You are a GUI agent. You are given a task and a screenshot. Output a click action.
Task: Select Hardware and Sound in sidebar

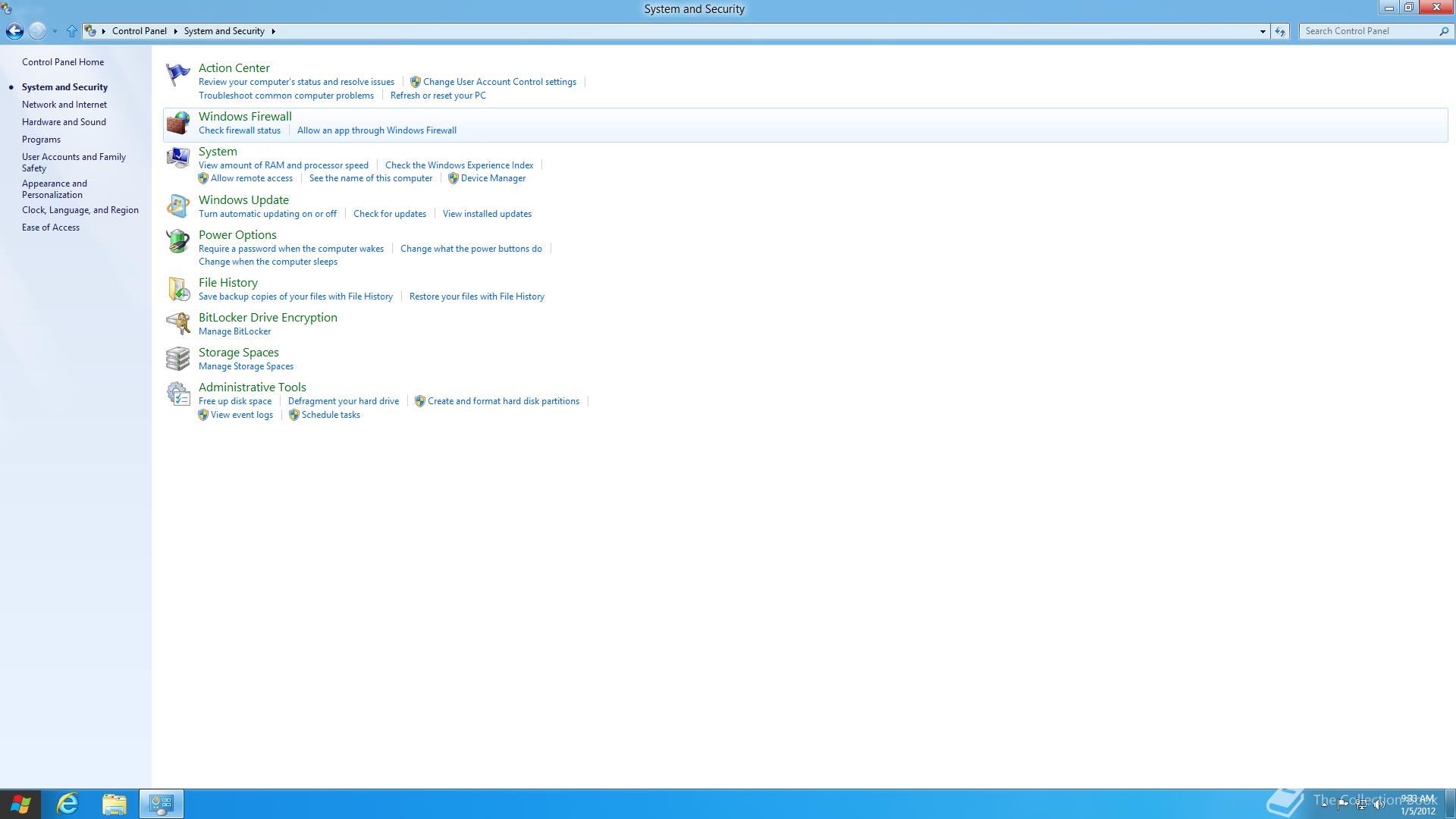[64, 122]
